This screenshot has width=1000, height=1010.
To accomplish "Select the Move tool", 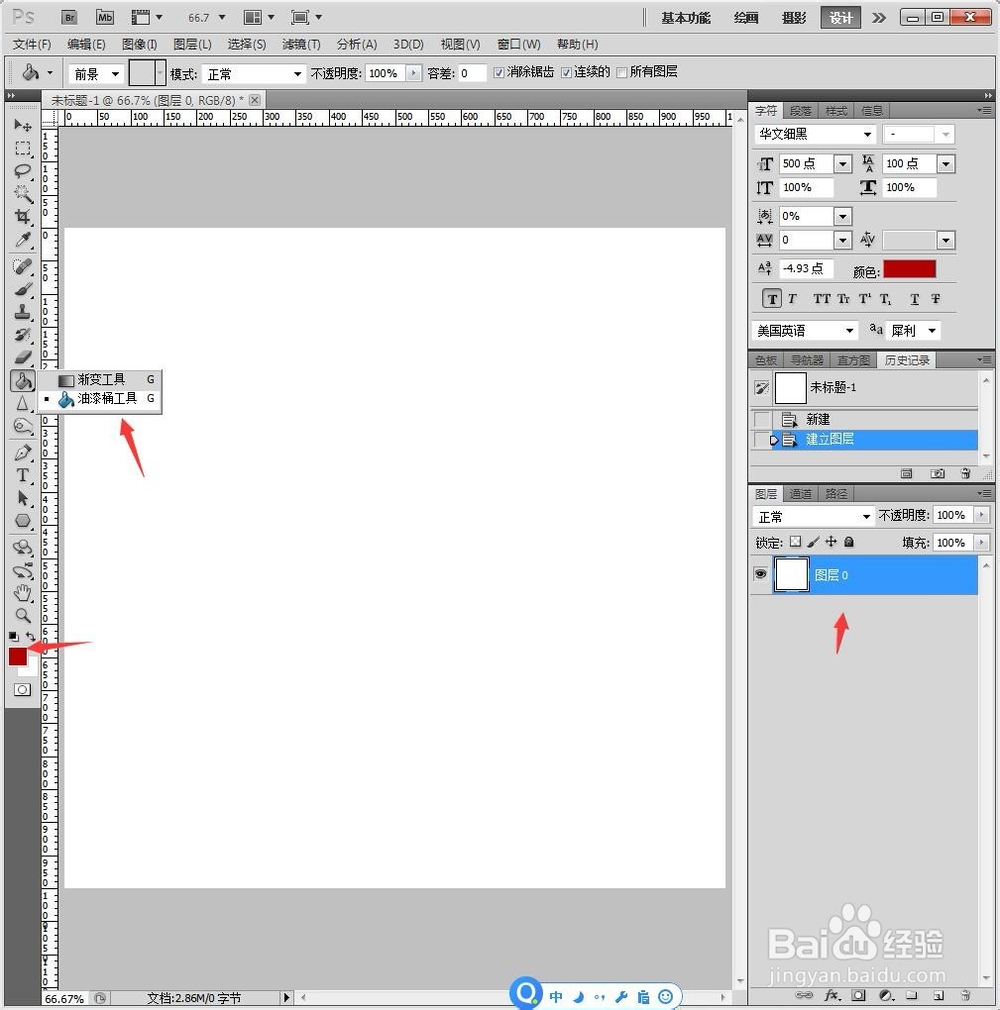I will 23,125.
